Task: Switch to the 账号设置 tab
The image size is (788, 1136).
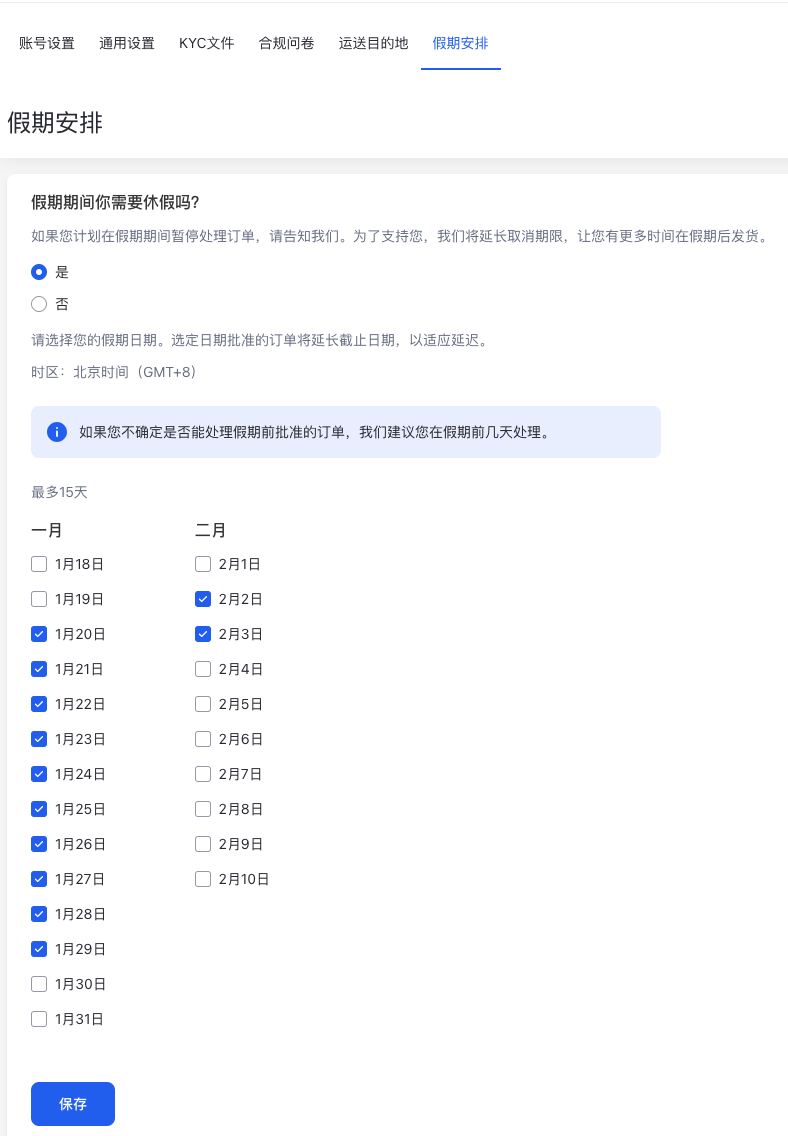Action: point(47,43)
